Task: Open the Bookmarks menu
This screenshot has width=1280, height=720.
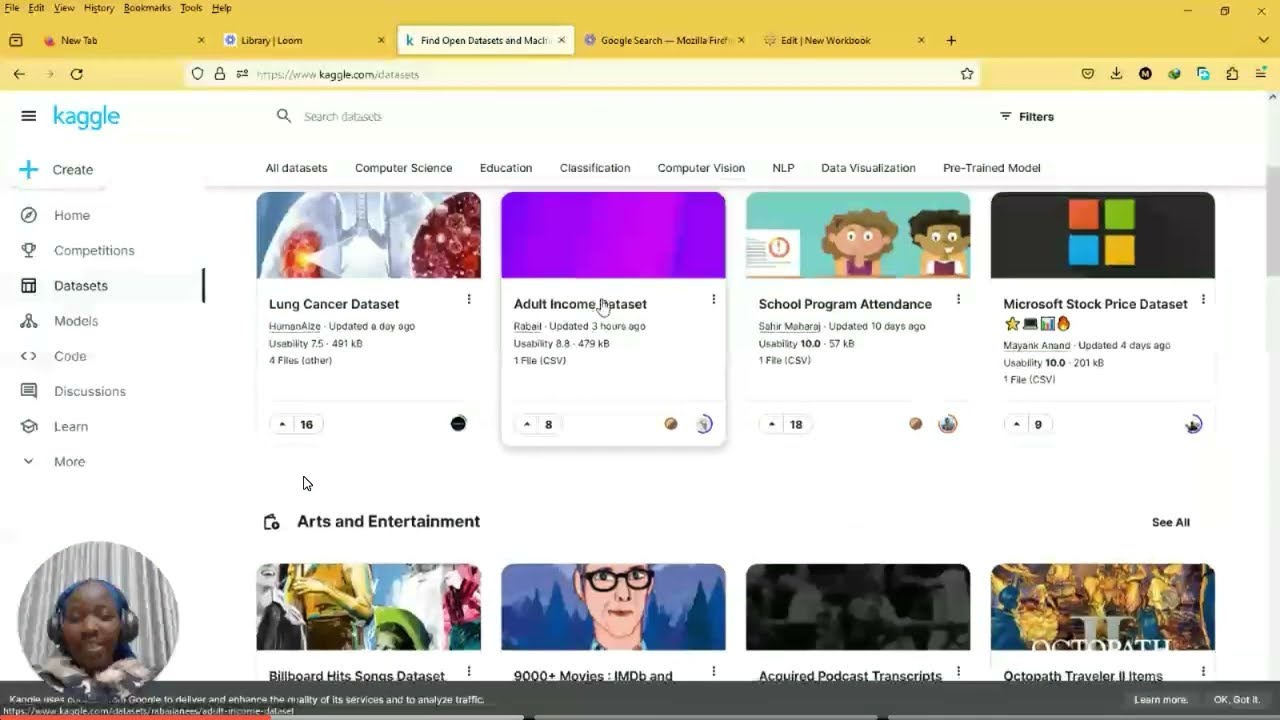Action: coord(147,8)
